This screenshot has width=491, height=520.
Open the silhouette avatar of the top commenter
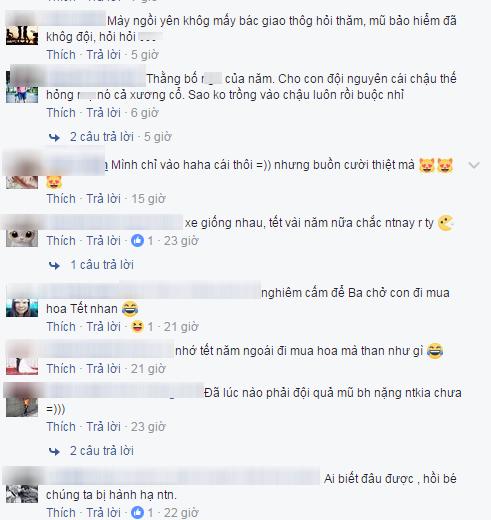(x=22, y=33)
